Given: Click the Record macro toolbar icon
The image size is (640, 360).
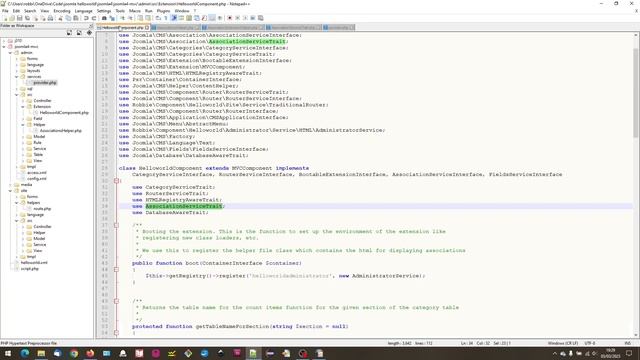Looking at the screenshot, I should 230,18.
